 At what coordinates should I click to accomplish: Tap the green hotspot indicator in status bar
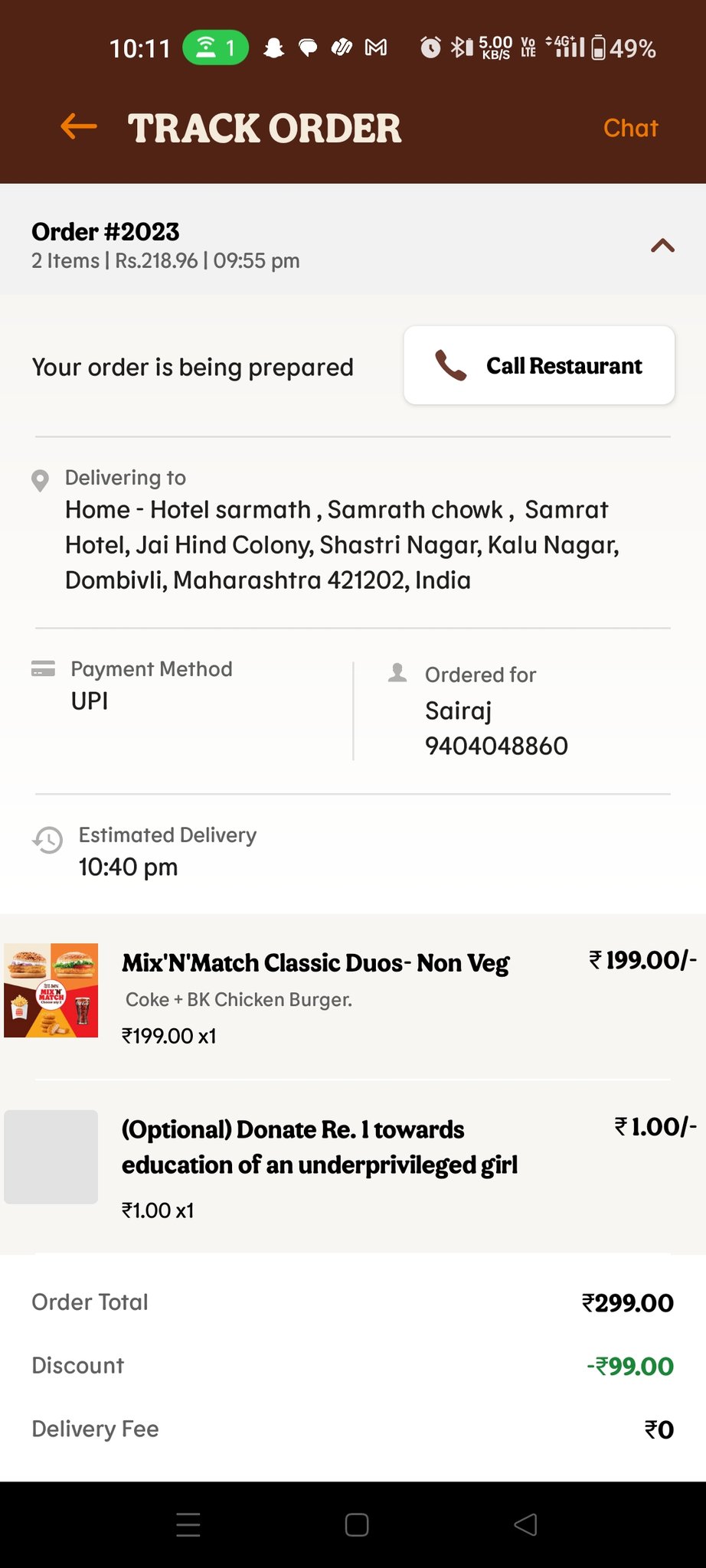pos(215,48)
